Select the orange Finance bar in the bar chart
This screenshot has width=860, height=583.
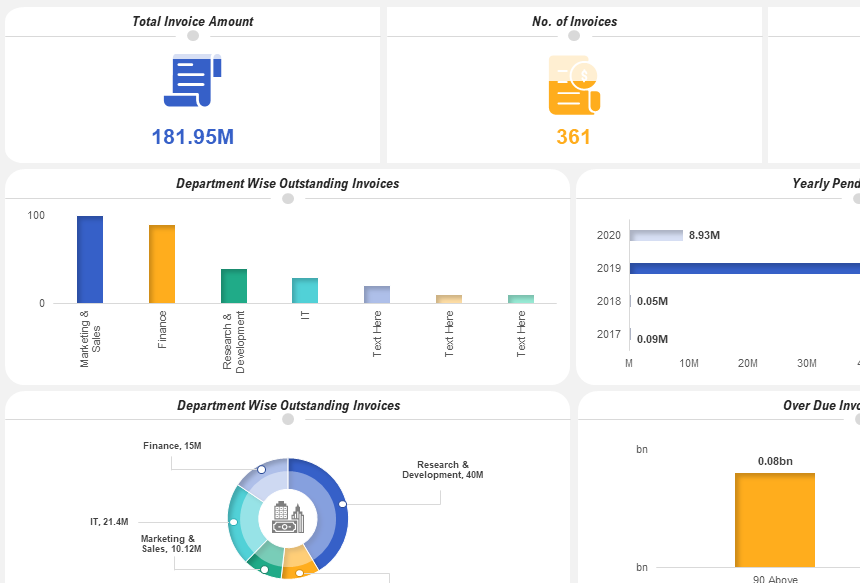click(x=162, y=264)
